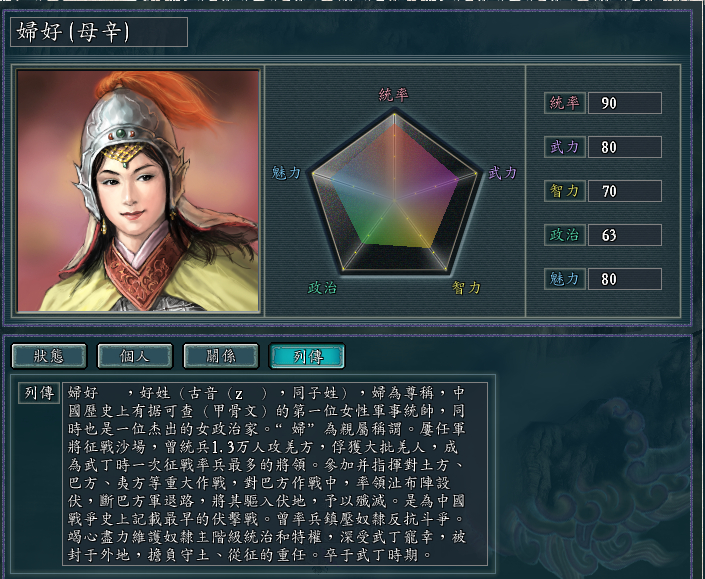The width and height of the screenshot is (705, 579).
Task: Open the 狀態 tab
Action: 47,356
